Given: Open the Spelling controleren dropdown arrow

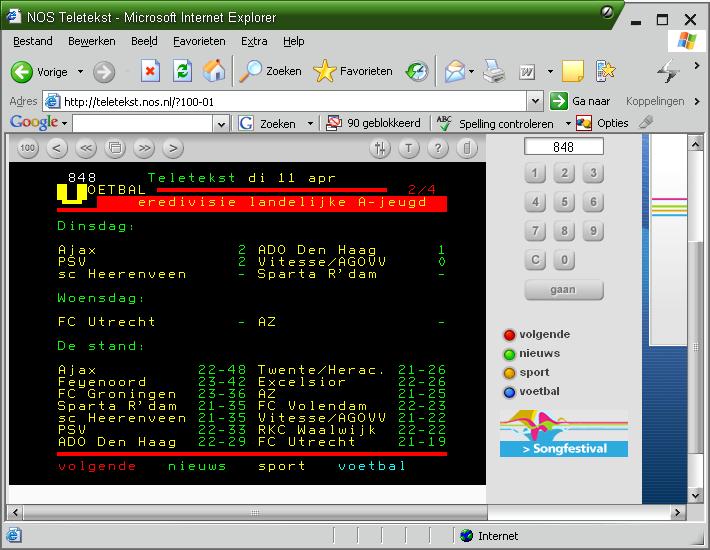Looking at the screenshot, I should [x=568, y=123].
